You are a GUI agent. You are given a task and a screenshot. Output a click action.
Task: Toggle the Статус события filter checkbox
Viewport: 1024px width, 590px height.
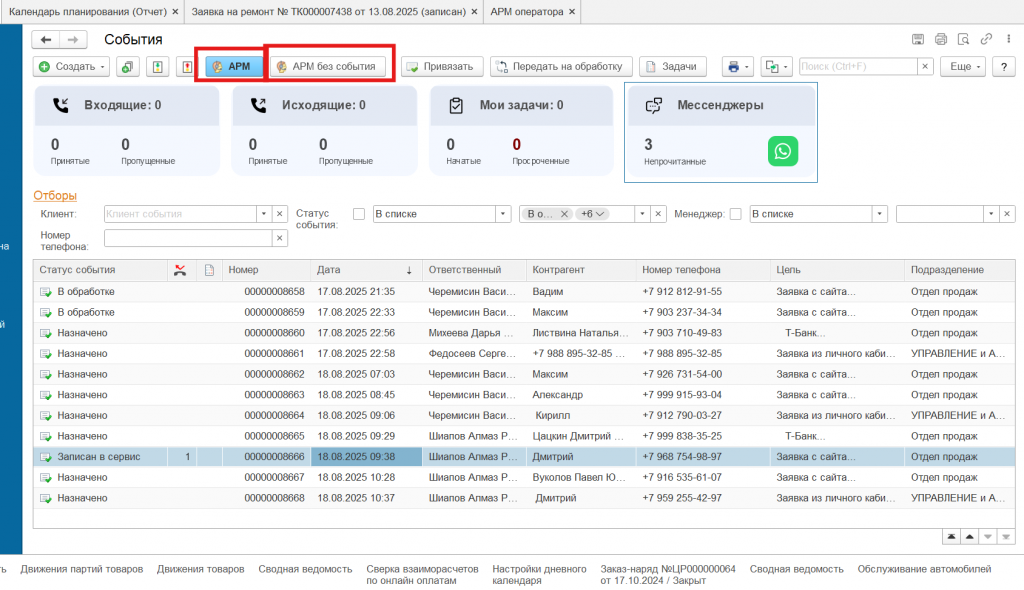click(359, 214)
